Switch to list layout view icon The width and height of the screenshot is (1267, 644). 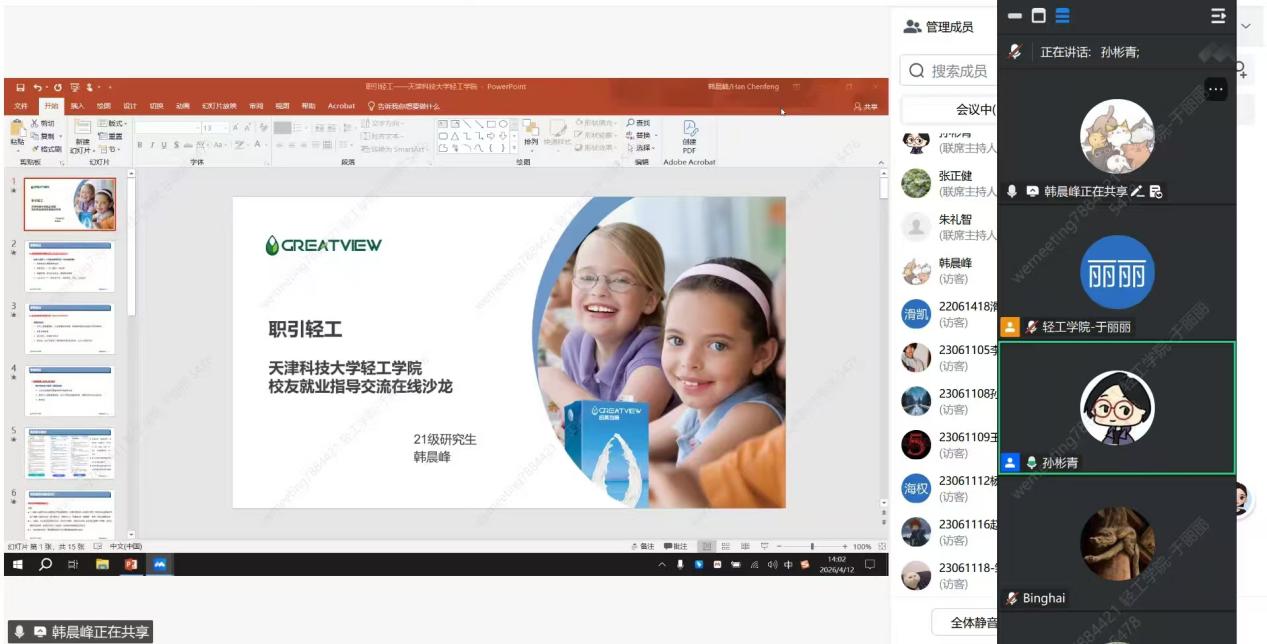click(x=1063, y=16)
